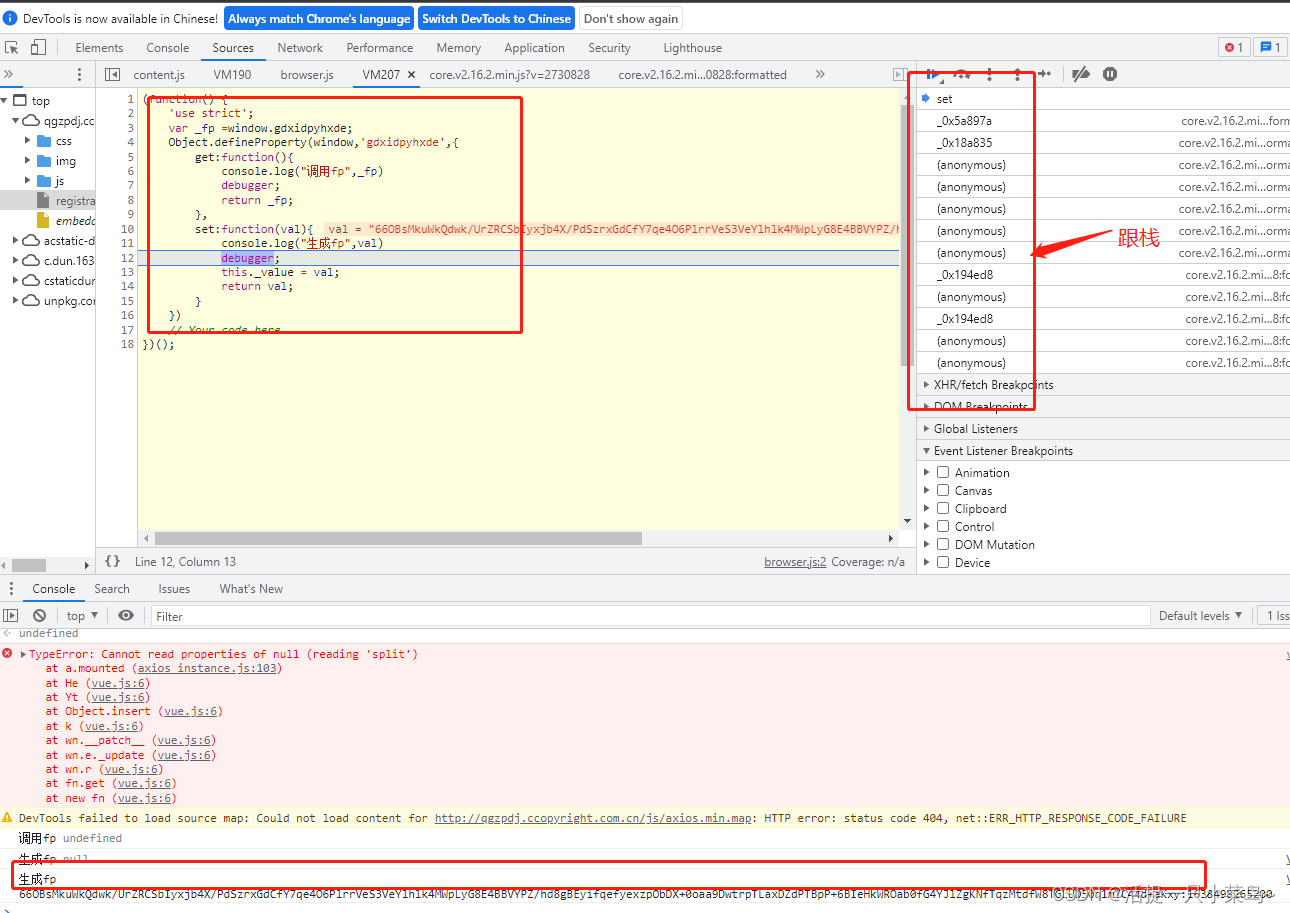Toggle the device toolbar icon

pyautogui.click(x=38, y=47)
